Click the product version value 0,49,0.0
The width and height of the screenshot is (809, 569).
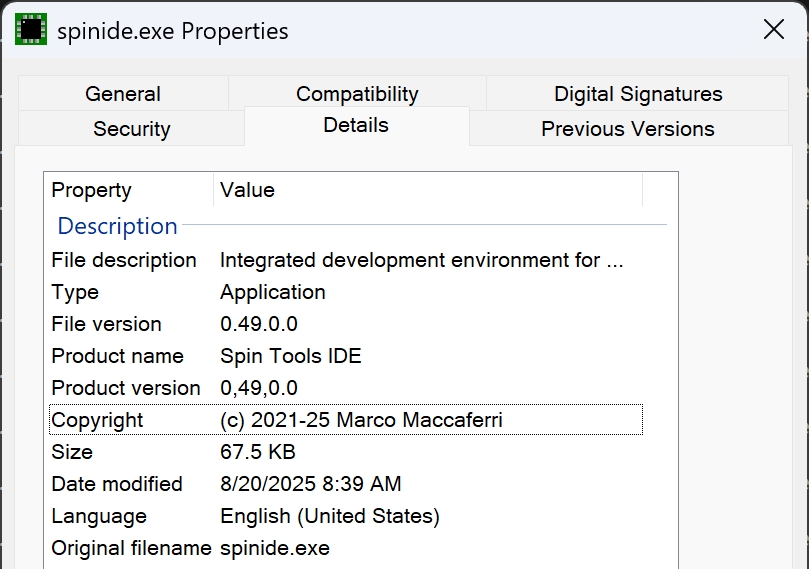click(x=258, y=388)
